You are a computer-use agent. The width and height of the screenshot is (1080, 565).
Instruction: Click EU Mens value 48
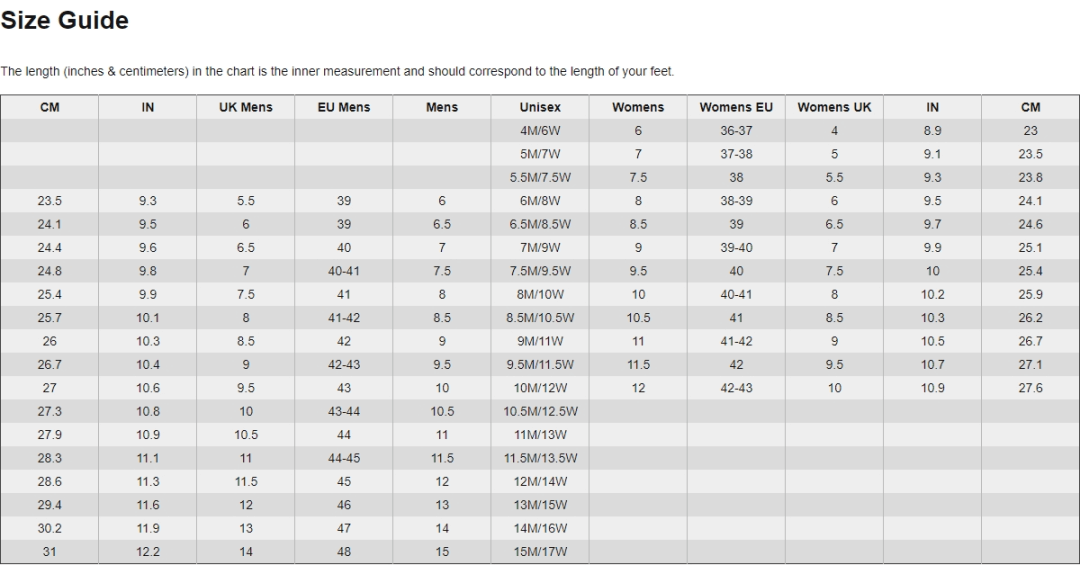(x=344, y=553)
